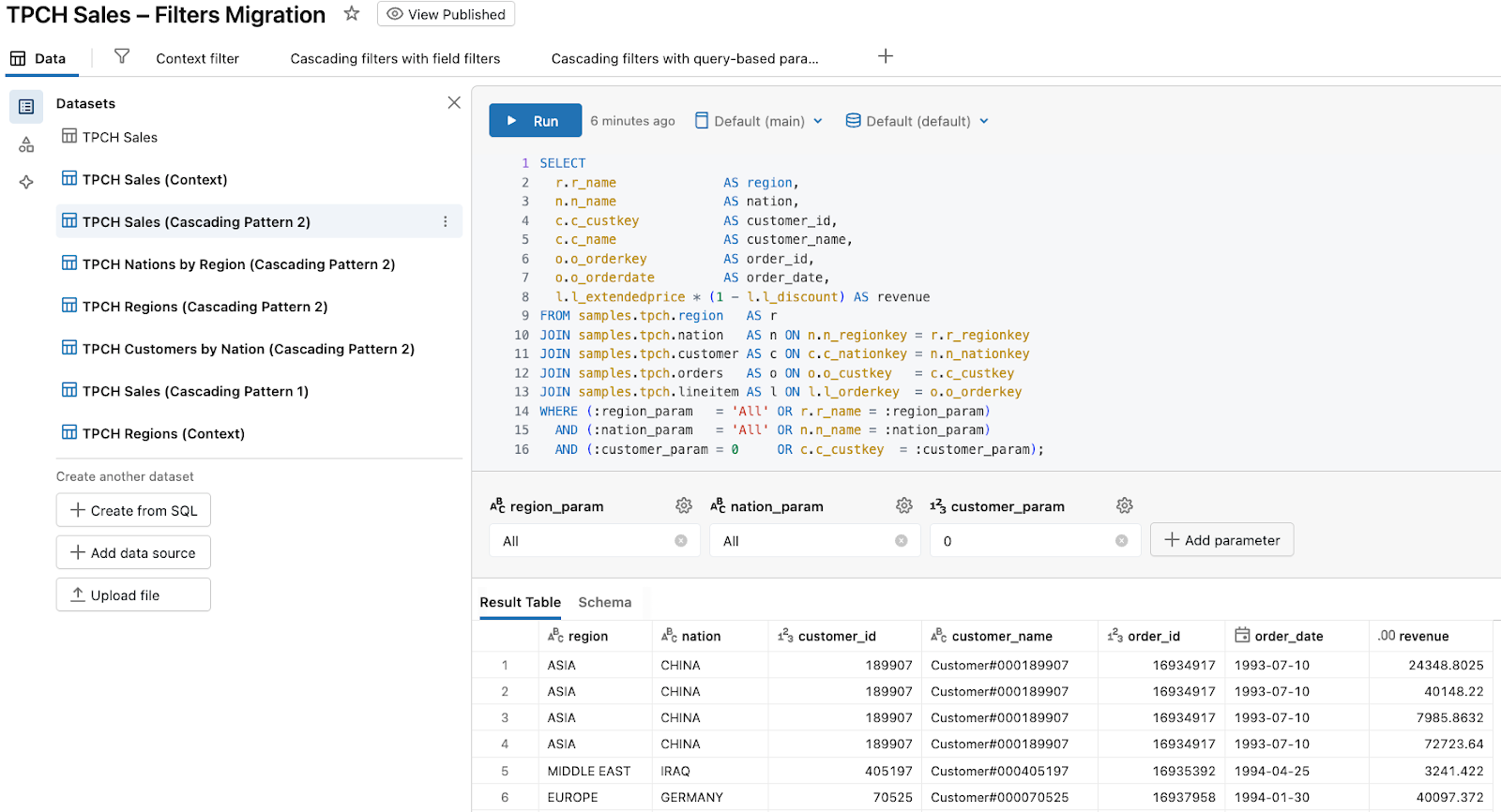Click the catalog icon beside Default (main)

702,121
